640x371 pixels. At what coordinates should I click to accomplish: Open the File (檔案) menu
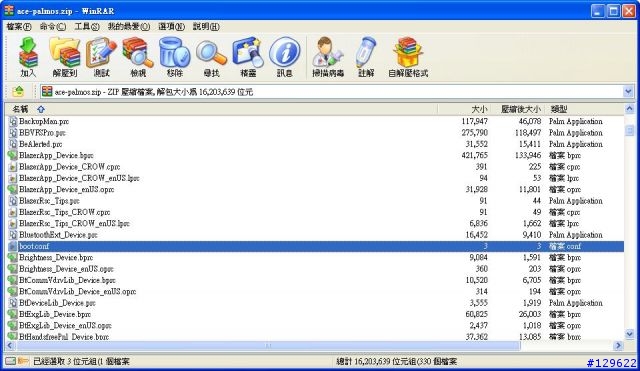19,27
